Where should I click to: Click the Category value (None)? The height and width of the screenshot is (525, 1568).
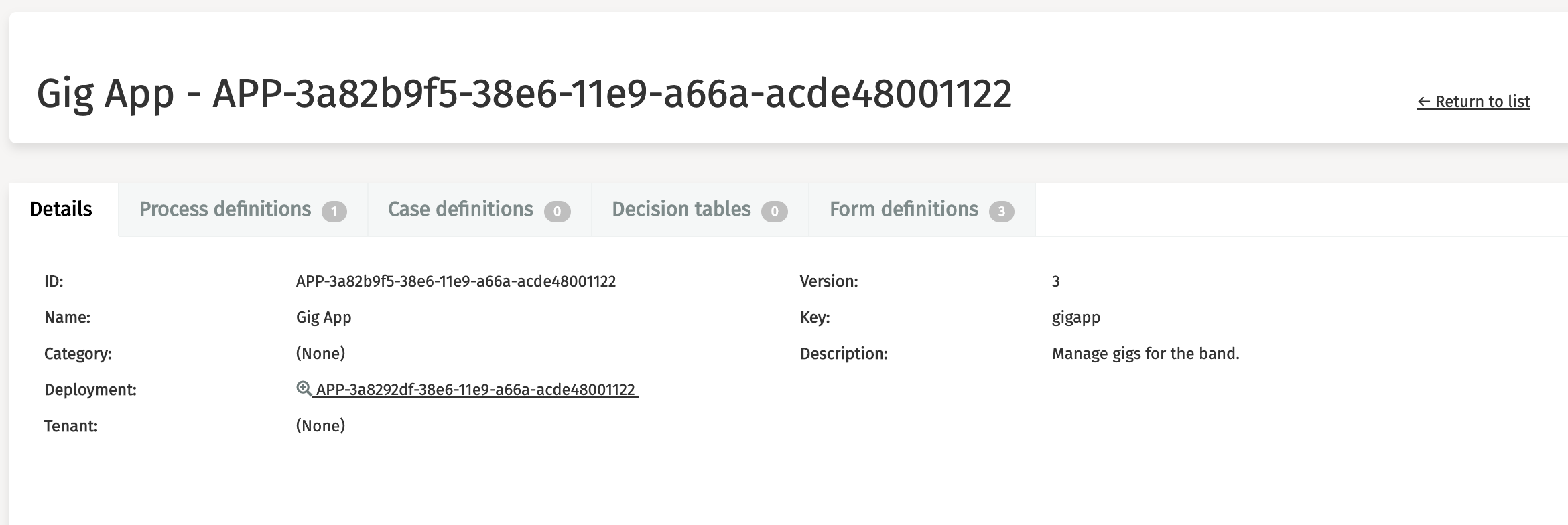320,354
